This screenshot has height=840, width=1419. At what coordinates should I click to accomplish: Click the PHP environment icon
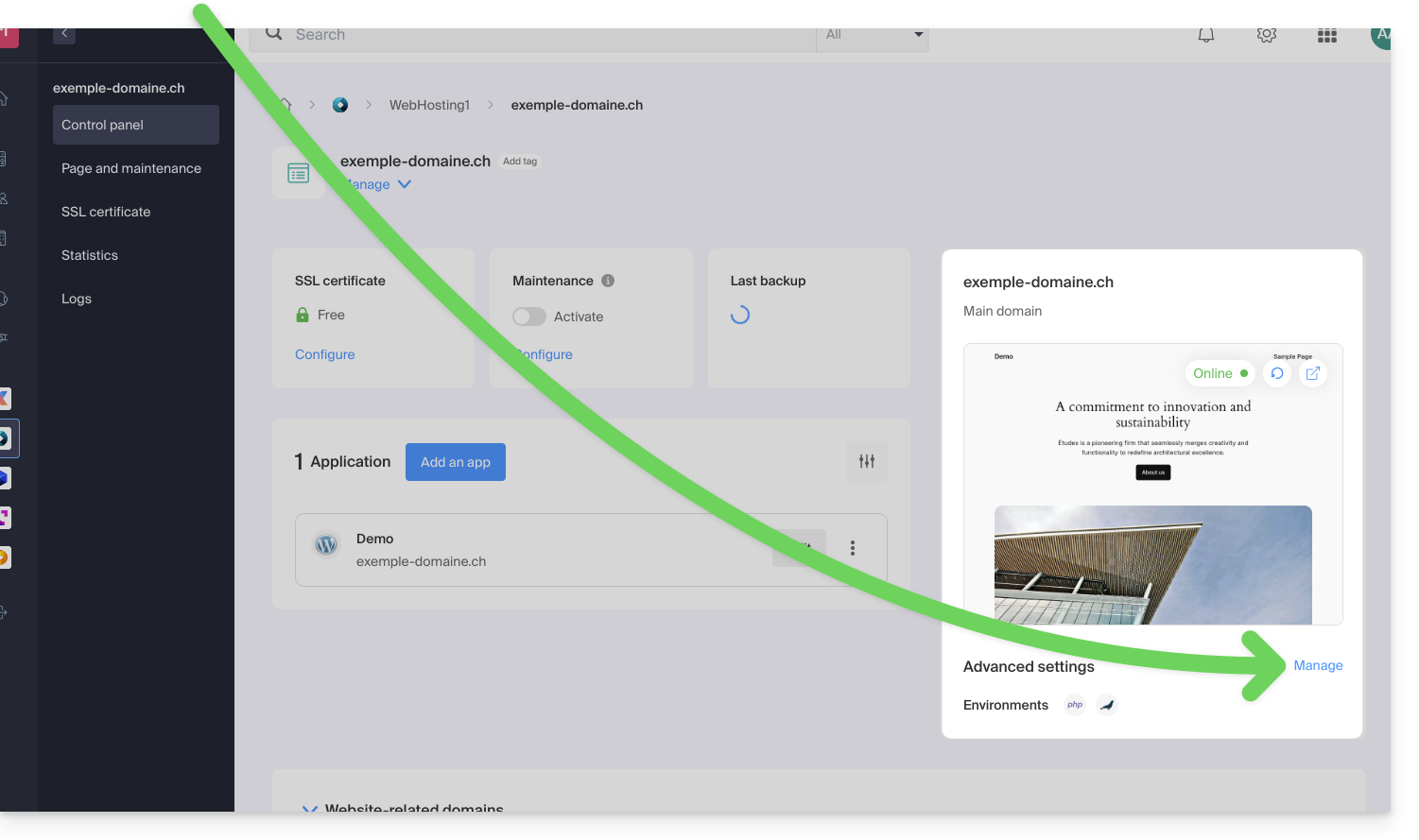click(1075, 705)
